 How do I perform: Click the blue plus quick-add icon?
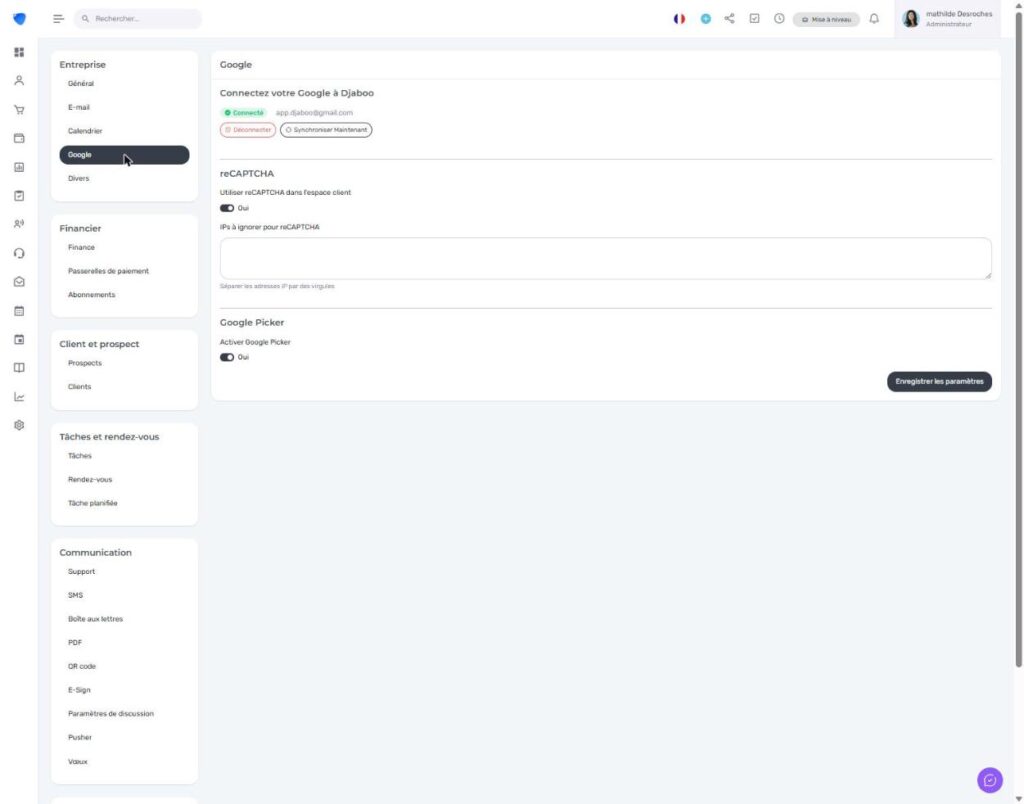tap(705, 19)
